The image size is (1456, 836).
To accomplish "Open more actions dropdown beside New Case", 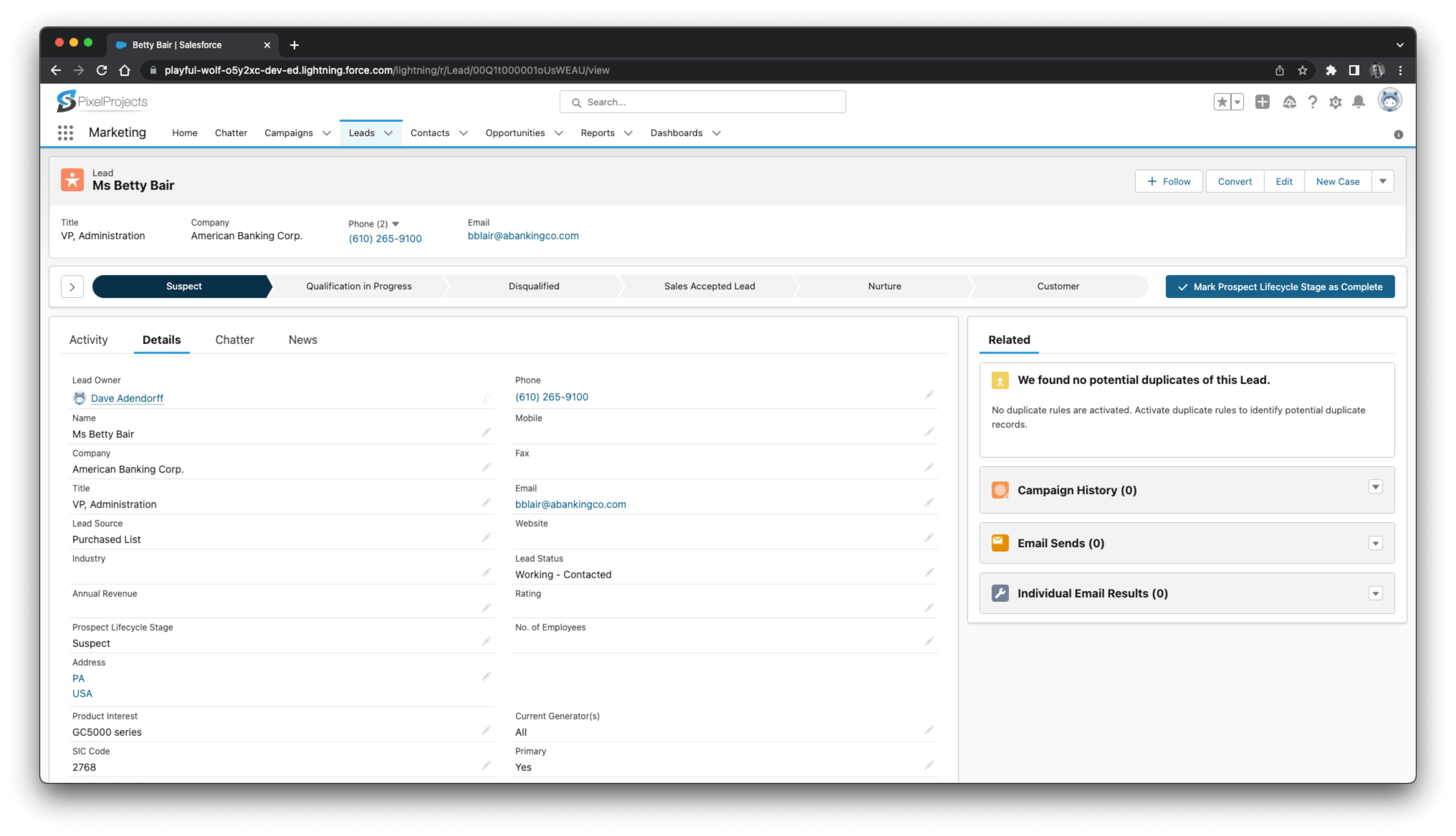I will [x=1383, y=182].
